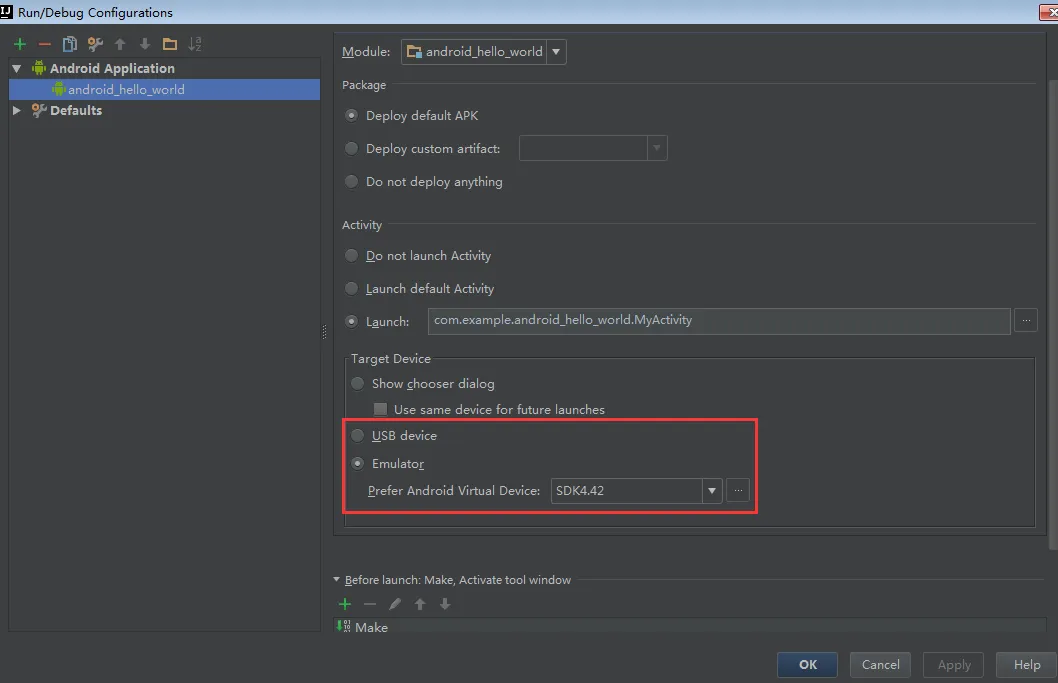Open edit defaults wrench icon
Viewport: 1058px width, 683px height.
click(95, 45)
